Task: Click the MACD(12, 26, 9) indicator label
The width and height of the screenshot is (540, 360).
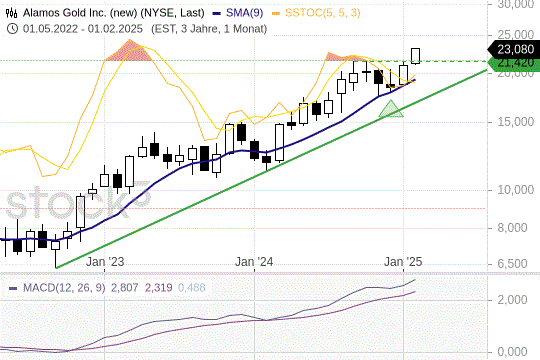Action: click(64, 288)
